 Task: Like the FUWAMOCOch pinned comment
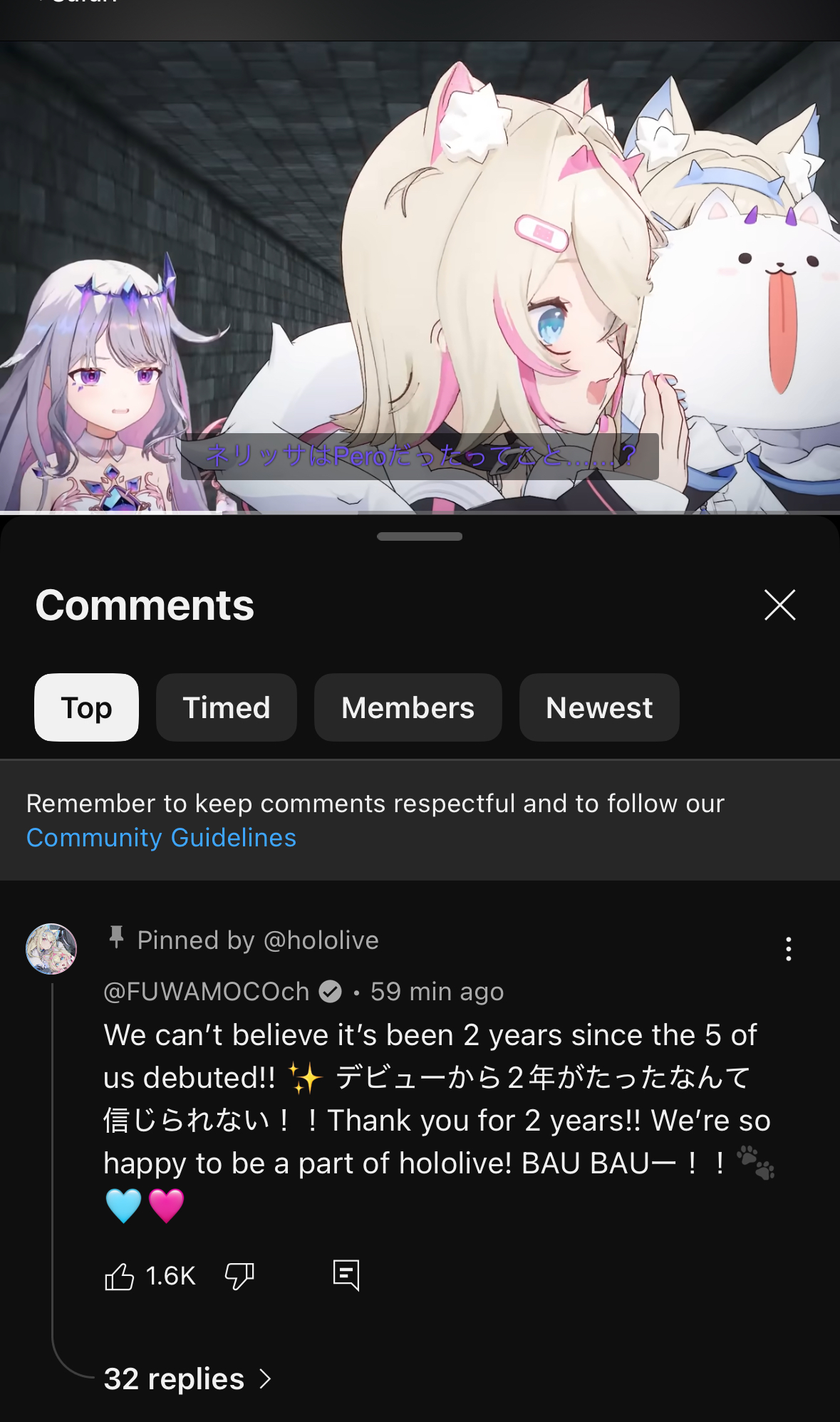tap(119, 1276)
